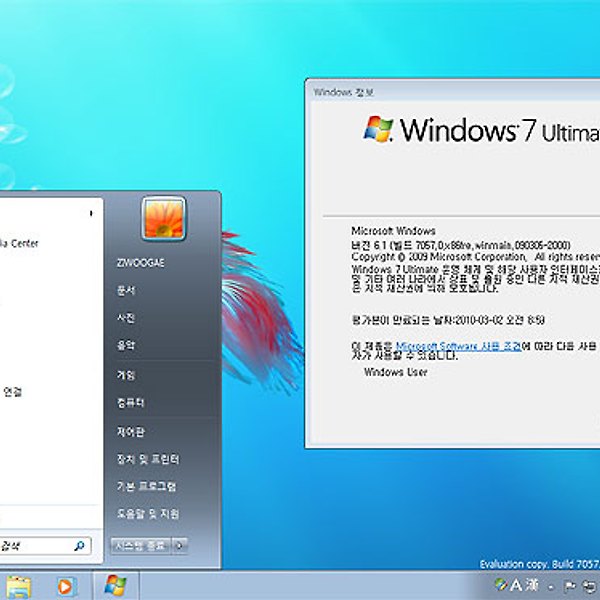Screen dimensions: 600x600
Task: Expand the jump-list arrow in program list
Action: coord(91,213)
